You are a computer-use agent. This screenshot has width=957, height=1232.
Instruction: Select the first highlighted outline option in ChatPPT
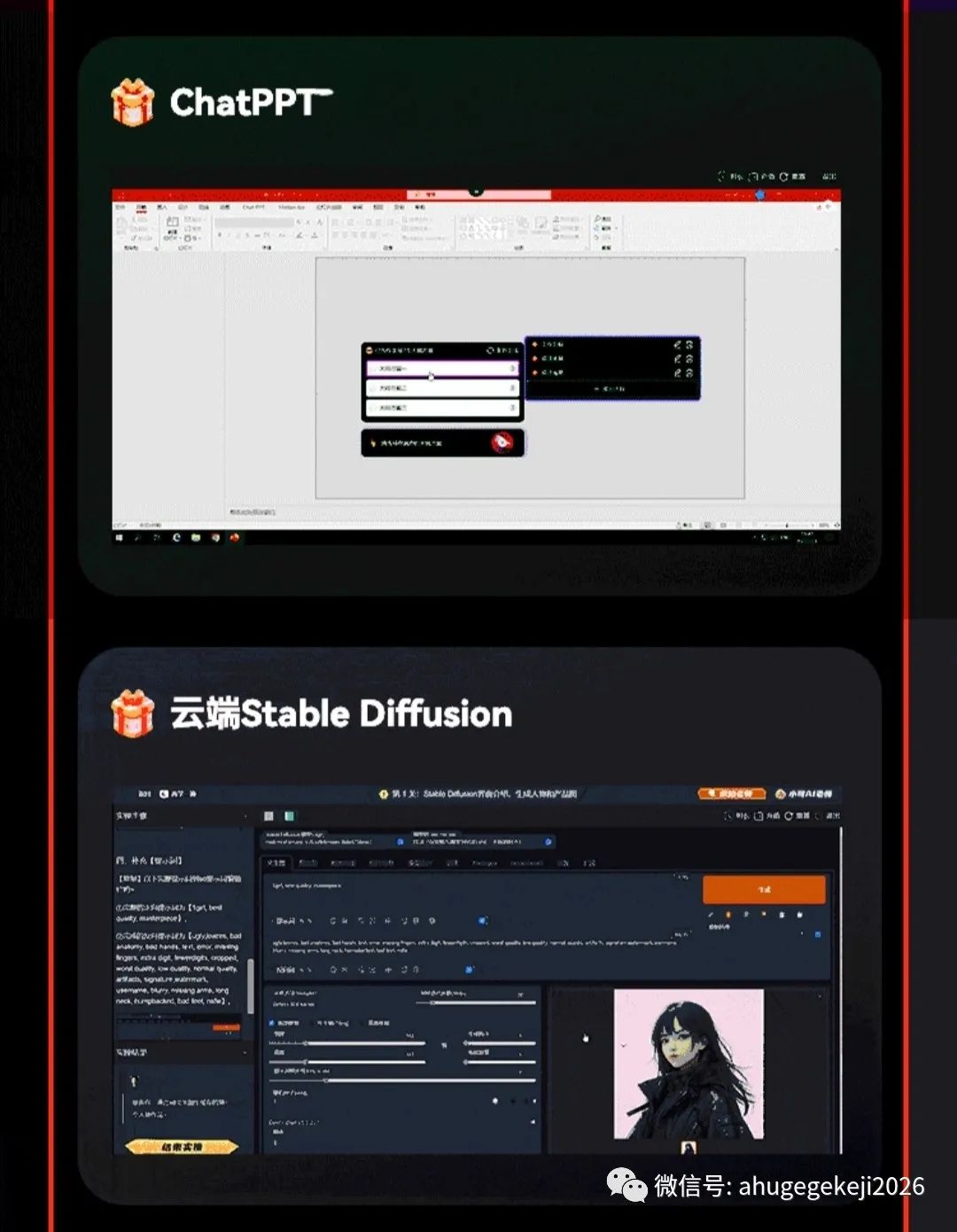coord(442,368)
